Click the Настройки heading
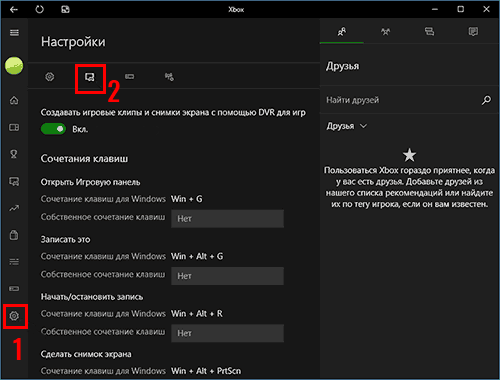Viewport: 500px width, 380px height. pyautogui.click(x=73, y=42)
